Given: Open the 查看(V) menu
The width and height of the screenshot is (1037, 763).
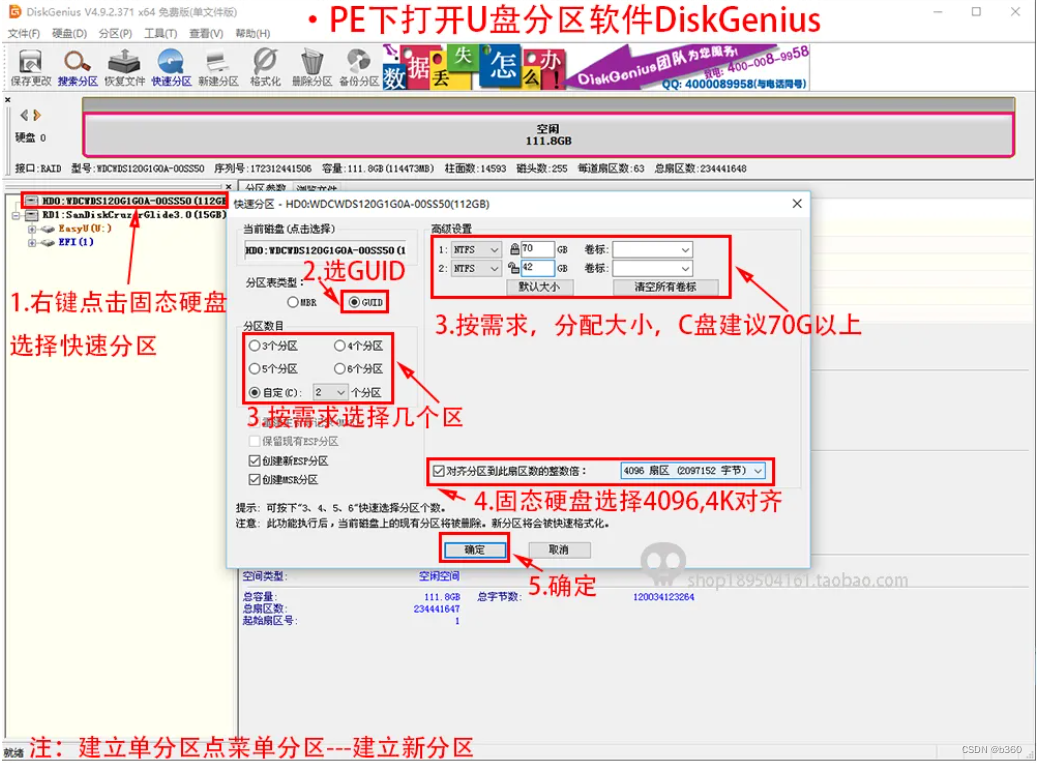Looking at the screenshot, I should (x=206, y=33).
